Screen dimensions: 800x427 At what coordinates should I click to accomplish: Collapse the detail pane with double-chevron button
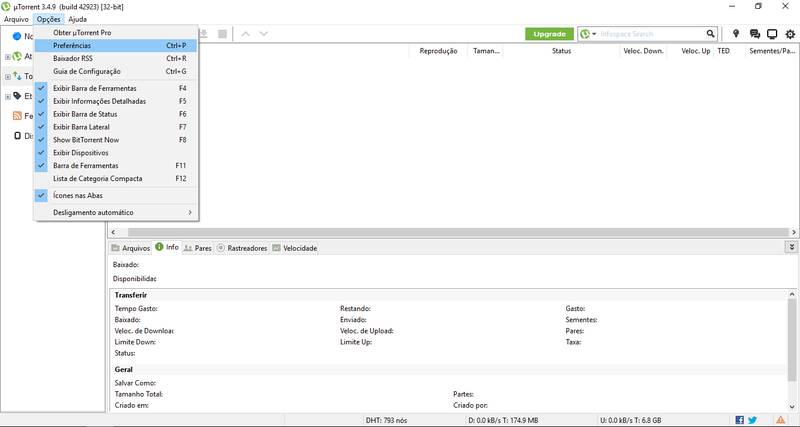pyautogui.click(x=791, y=247)
